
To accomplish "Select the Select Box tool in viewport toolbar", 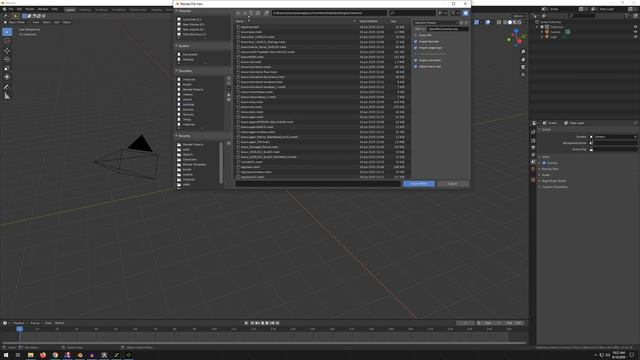I will [7, 32].
